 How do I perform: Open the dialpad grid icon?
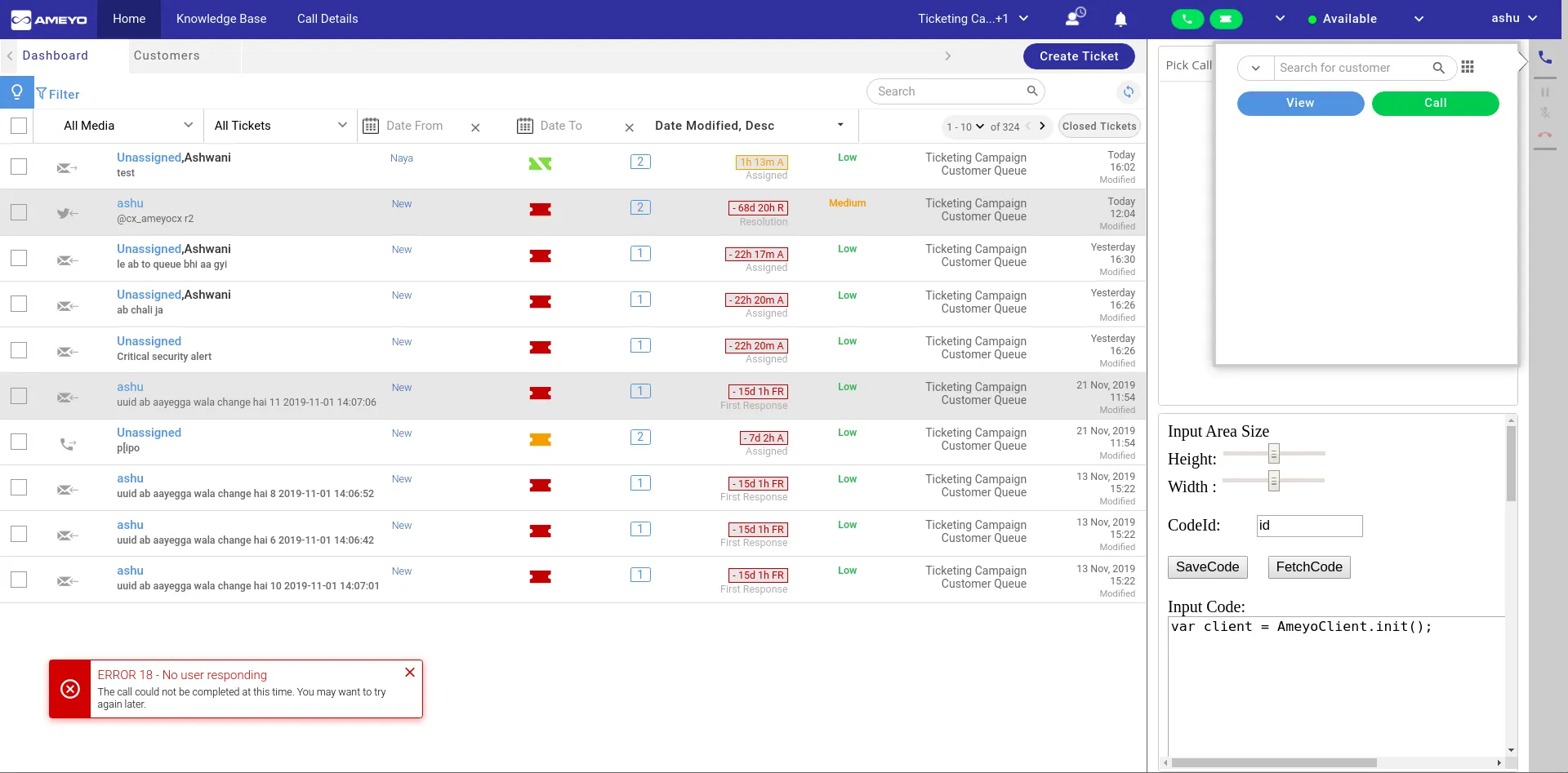pos(1468,67)
